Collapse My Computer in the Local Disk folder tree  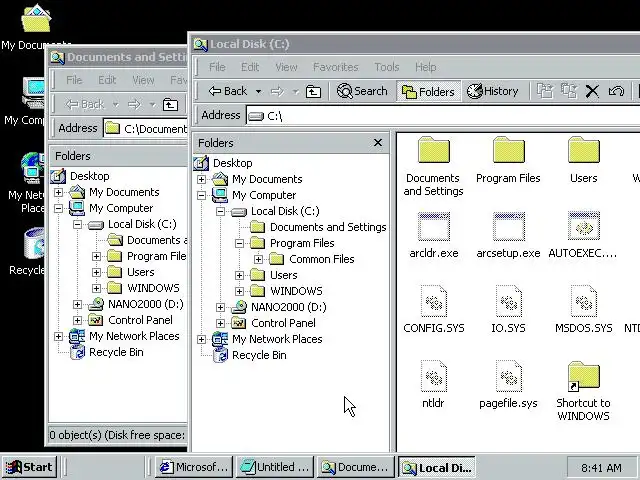201,195
